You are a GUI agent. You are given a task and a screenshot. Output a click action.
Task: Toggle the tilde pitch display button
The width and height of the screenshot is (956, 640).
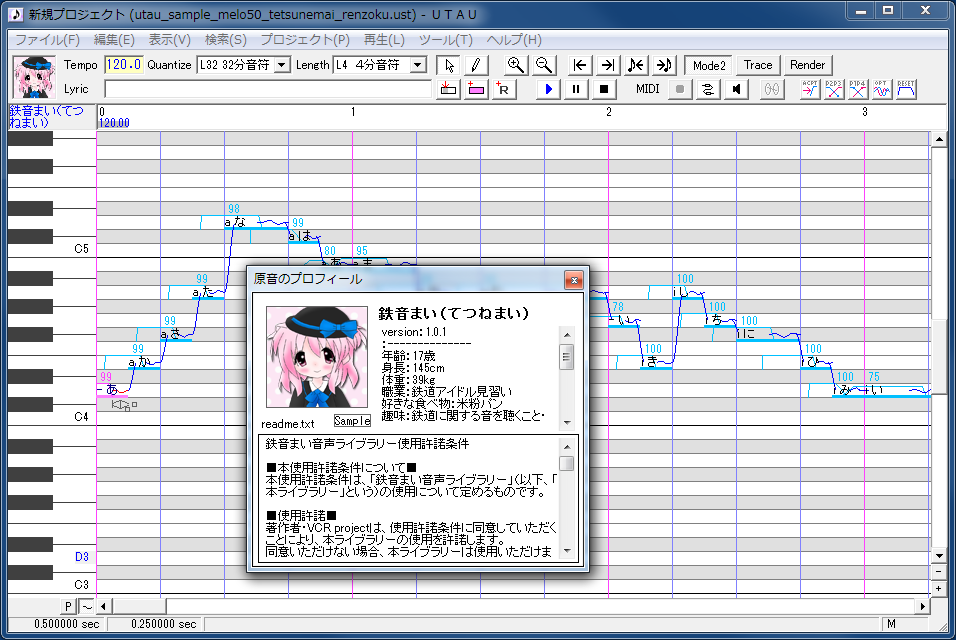coord(87,606)
